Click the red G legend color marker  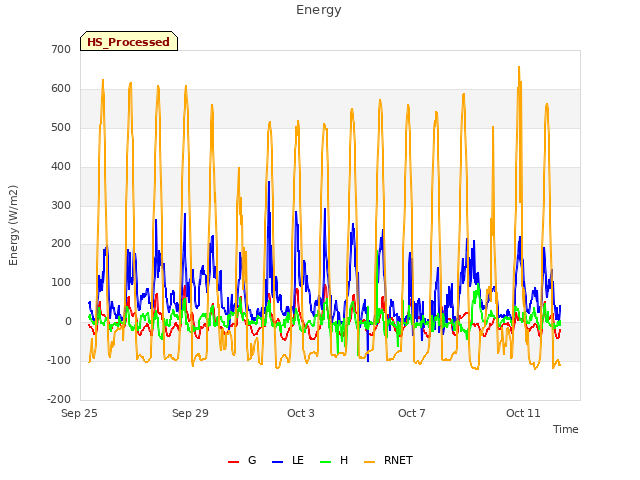click(x=233, y=462)
